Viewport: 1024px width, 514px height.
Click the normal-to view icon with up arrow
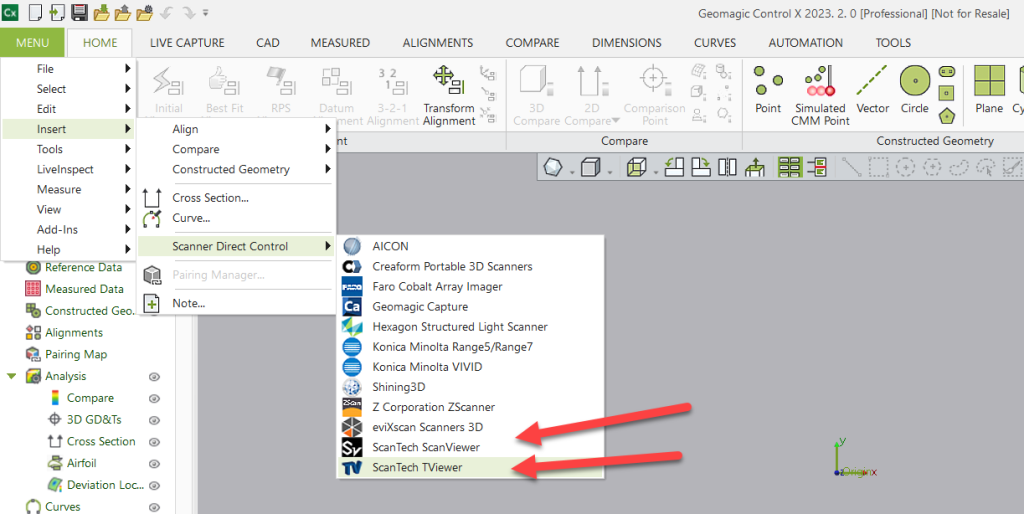tap(755, 168)
